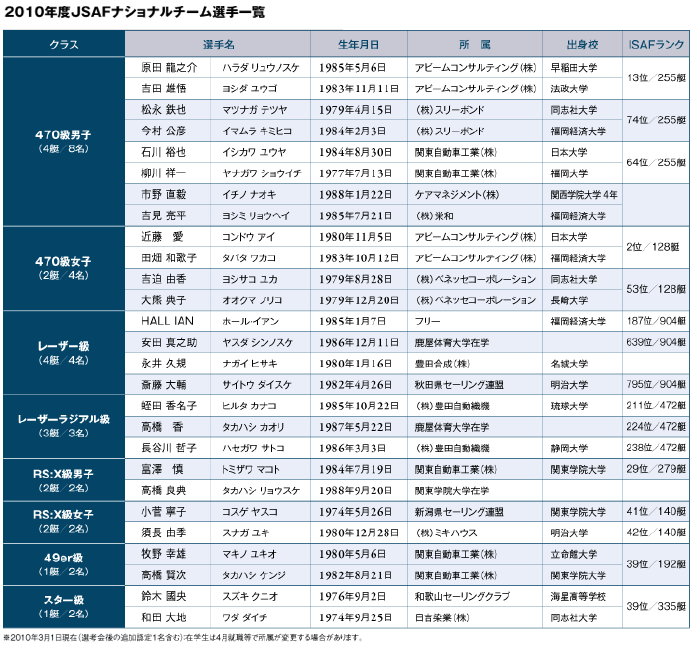Click affiliation 秋田県セーリング連盟

click(x=459, y=385)
